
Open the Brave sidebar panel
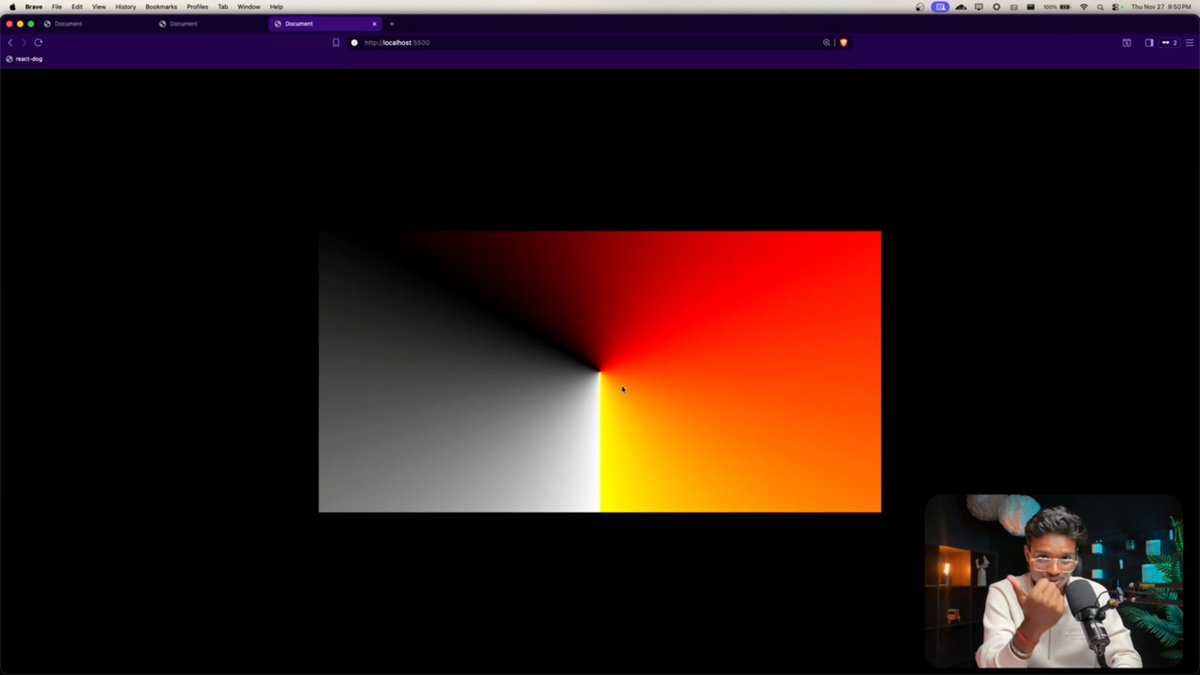click(1148, 42)
